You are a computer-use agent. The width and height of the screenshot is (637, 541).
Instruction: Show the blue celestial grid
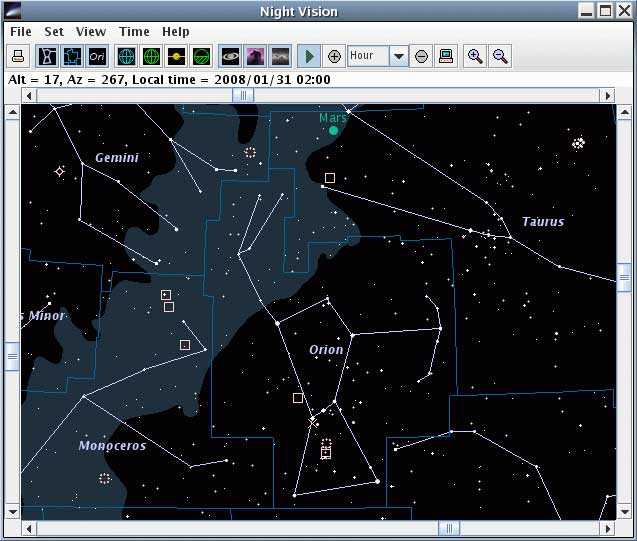[126, 56]
